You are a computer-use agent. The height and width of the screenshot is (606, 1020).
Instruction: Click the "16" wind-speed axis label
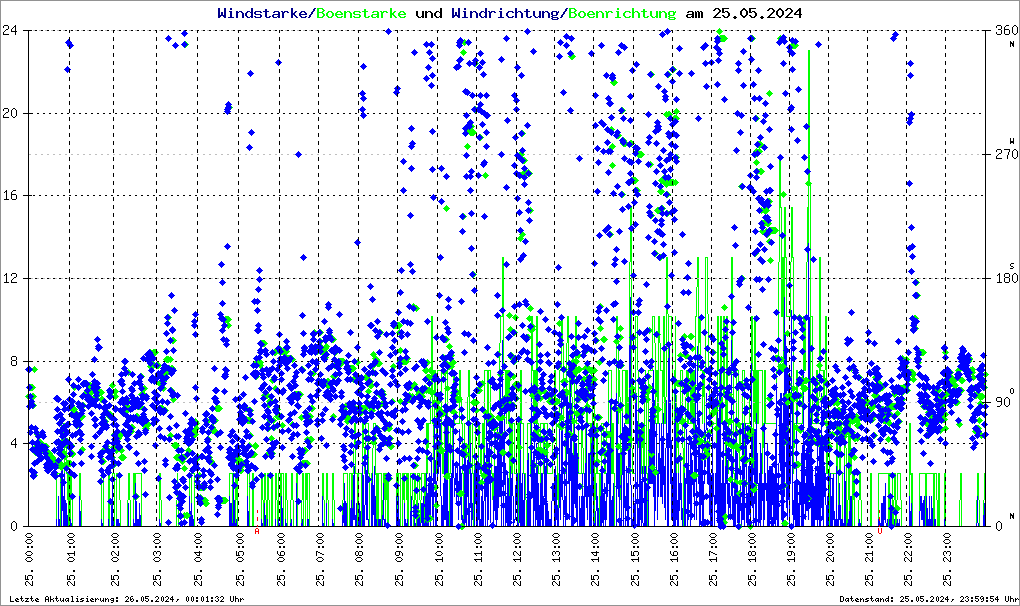click(x=10, y=195)
